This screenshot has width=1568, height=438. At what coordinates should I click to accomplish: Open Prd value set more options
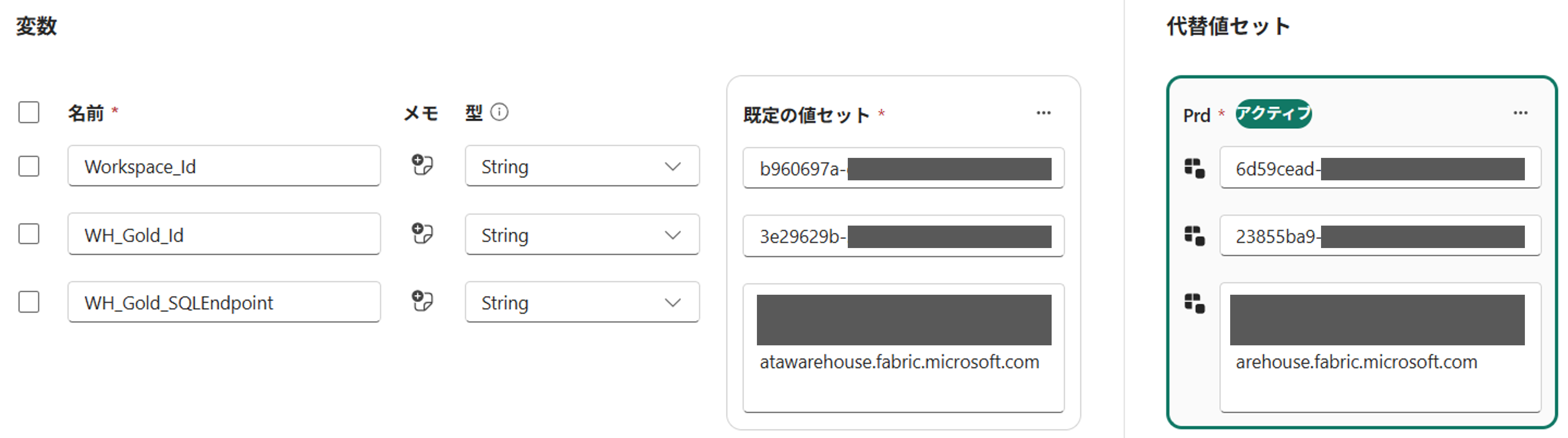(x=1520, y=113)
